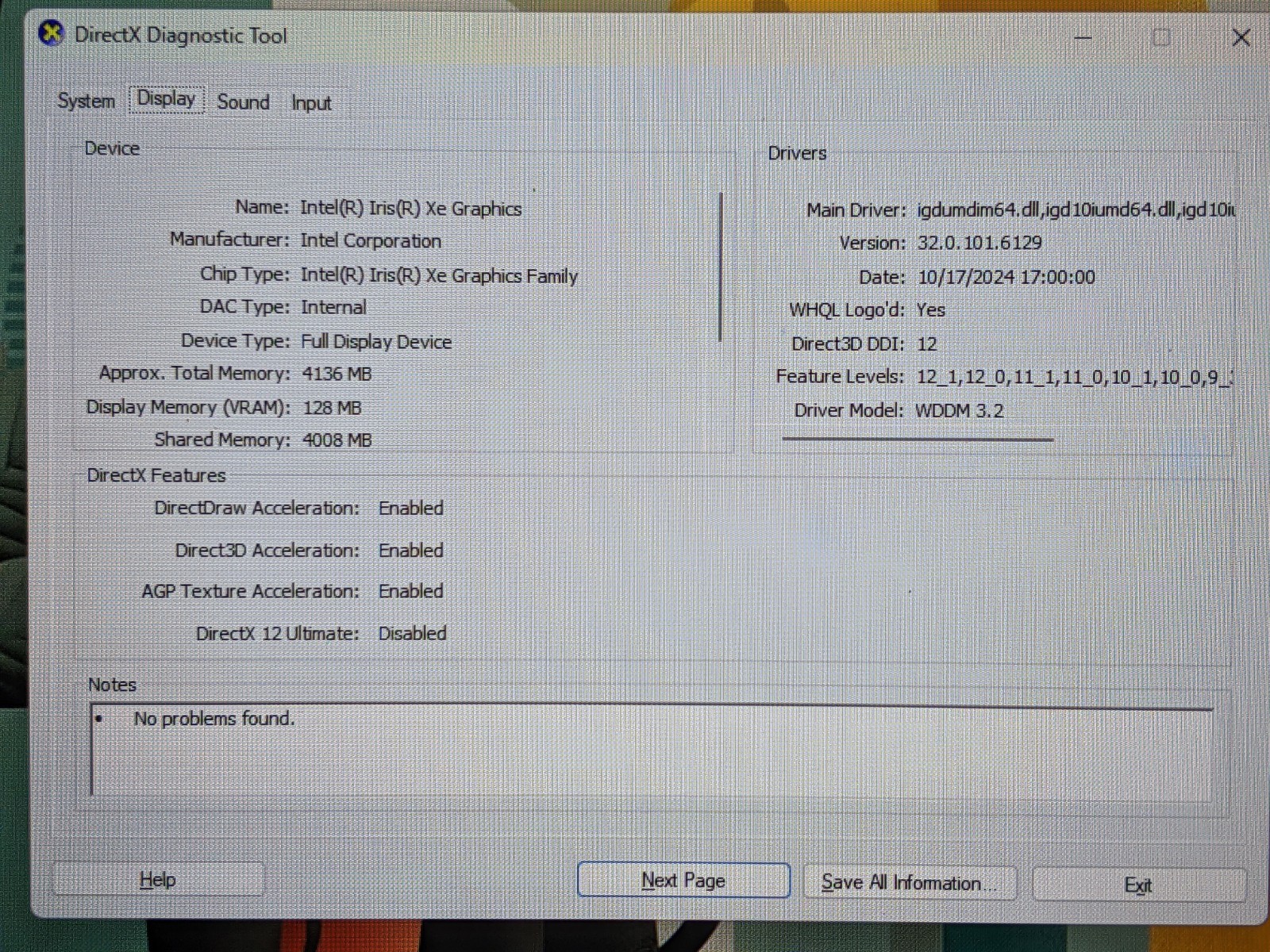Screen dimensions: 1270x952
Task: Click the 'DirectX 12 Ultimate:' label
Action: pyautogui.click(x=277, y=634)
